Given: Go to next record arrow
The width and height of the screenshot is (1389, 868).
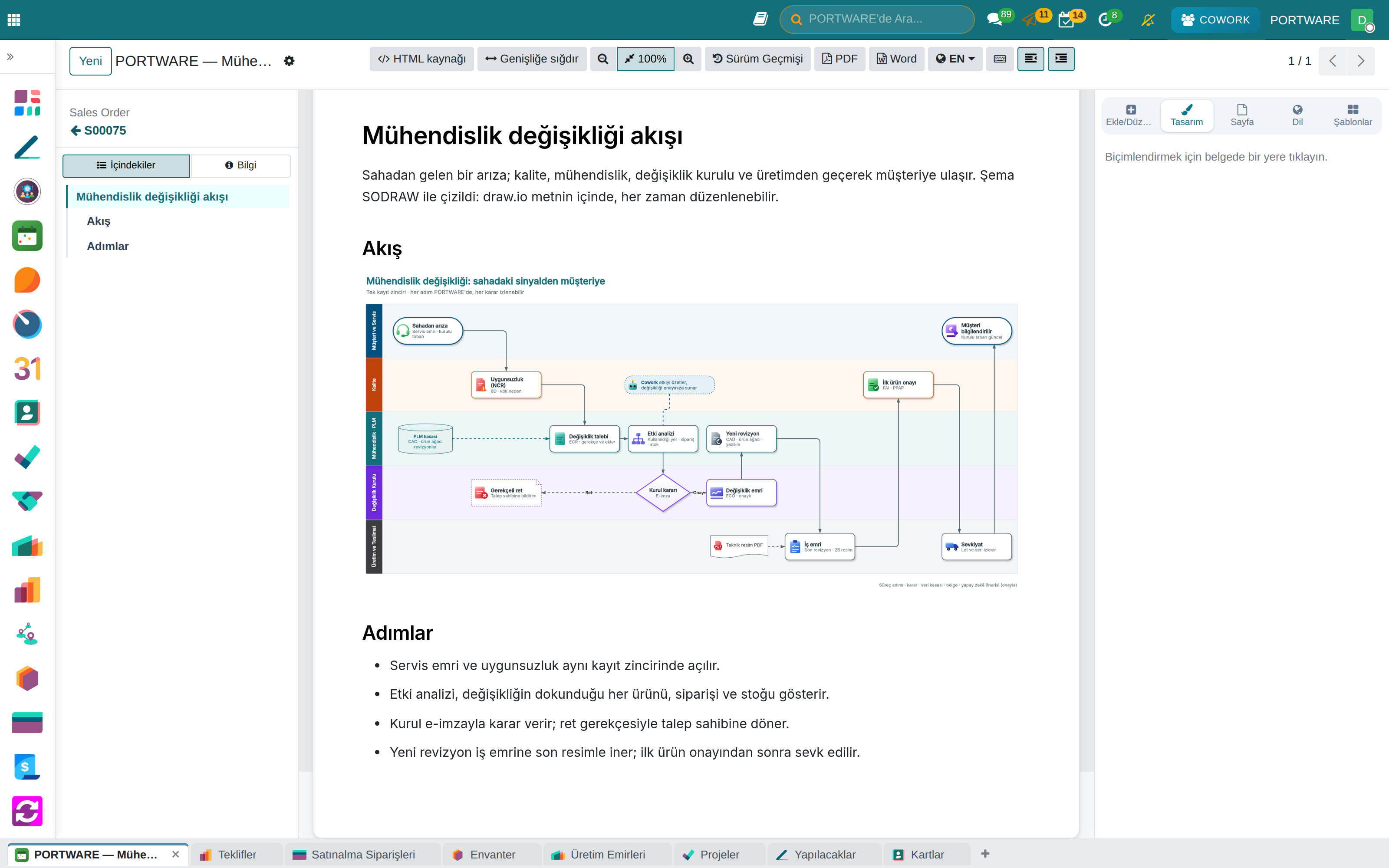Looking at the screenshot, I should click(1361, 61).
